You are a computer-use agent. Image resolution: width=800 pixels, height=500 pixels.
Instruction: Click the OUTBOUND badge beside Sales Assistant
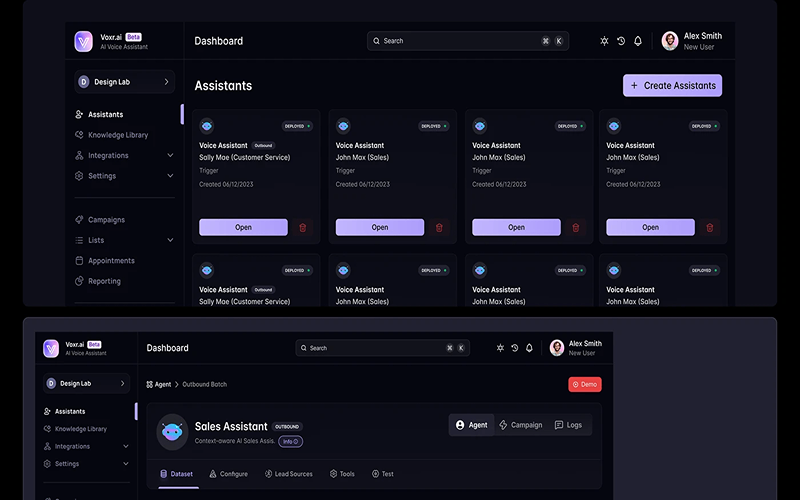pyautogui.click(x=287, y=427)
